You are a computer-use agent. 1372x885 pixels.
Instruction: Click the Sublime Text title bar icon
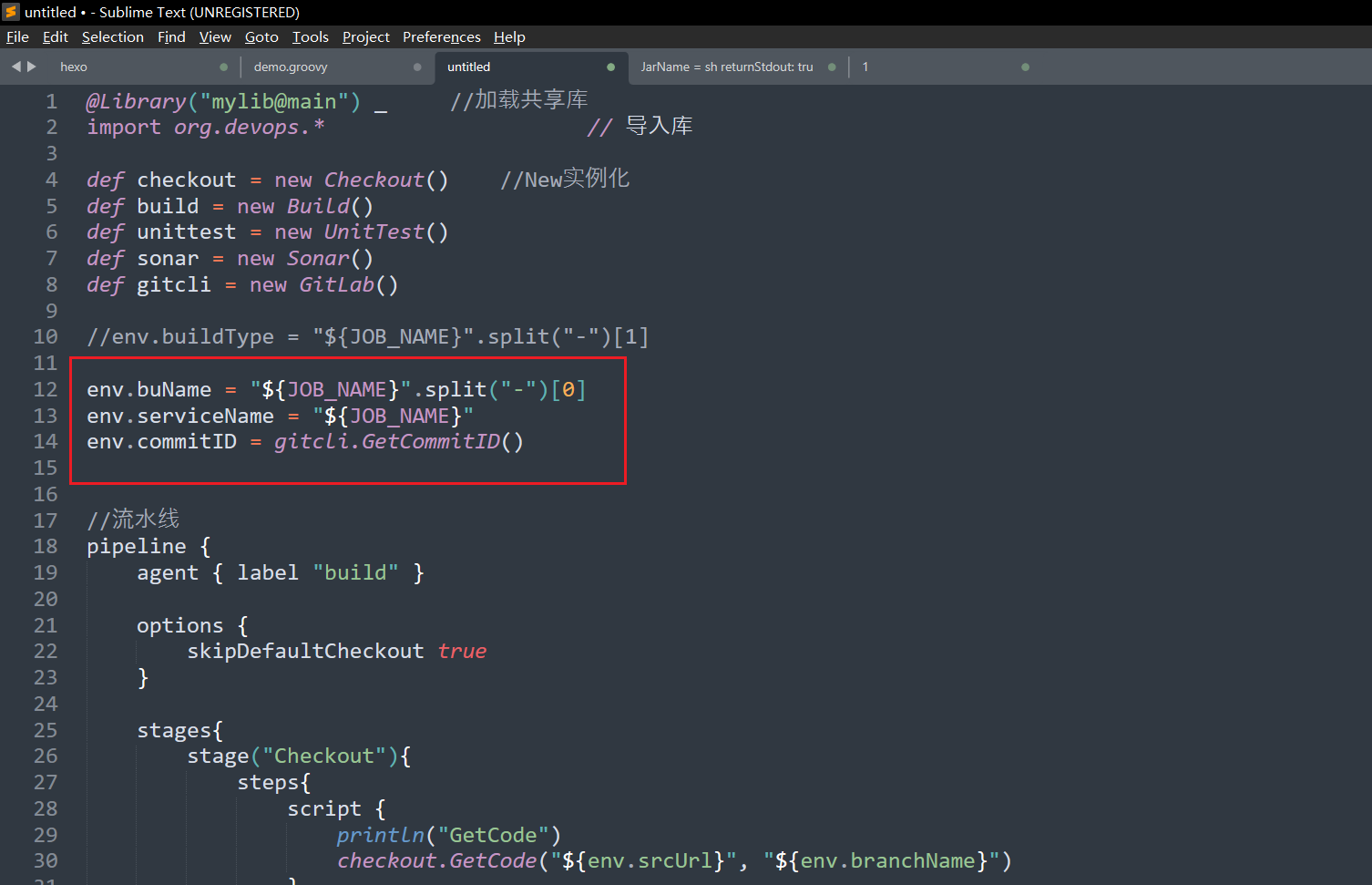pos(11,12)
